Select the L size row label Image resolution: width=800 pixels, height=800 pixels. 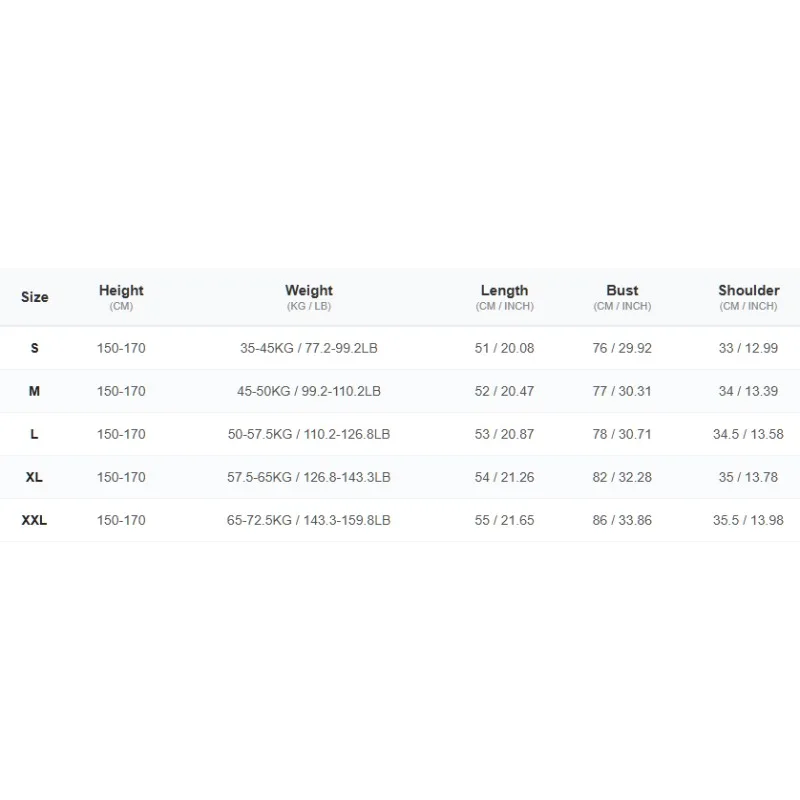(x=34, y=434)
